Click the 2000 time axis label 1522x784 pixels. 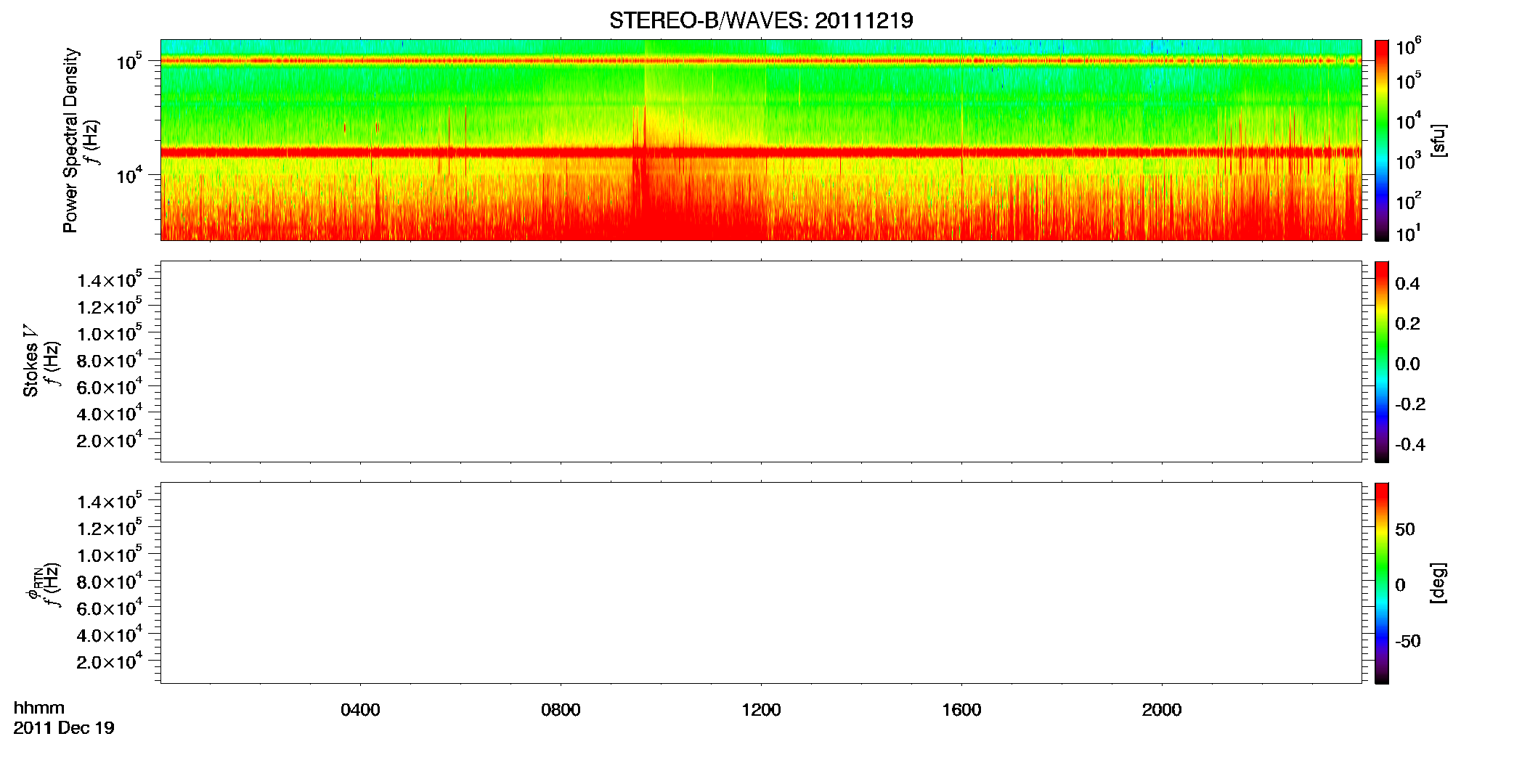tap(1162, 710)
